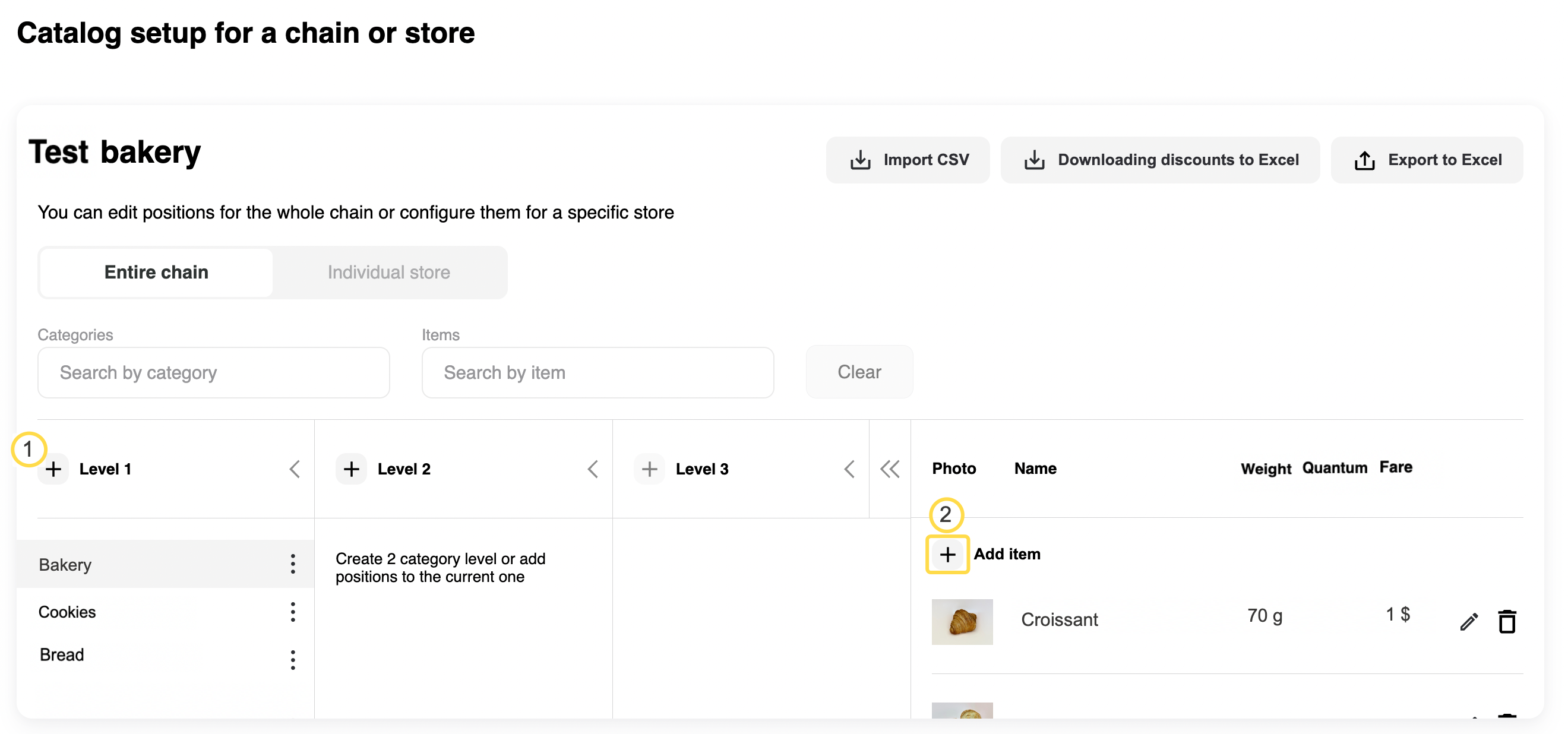
Task: Click Downloading discounts to Excel button
Action: tap(1159, 160)
